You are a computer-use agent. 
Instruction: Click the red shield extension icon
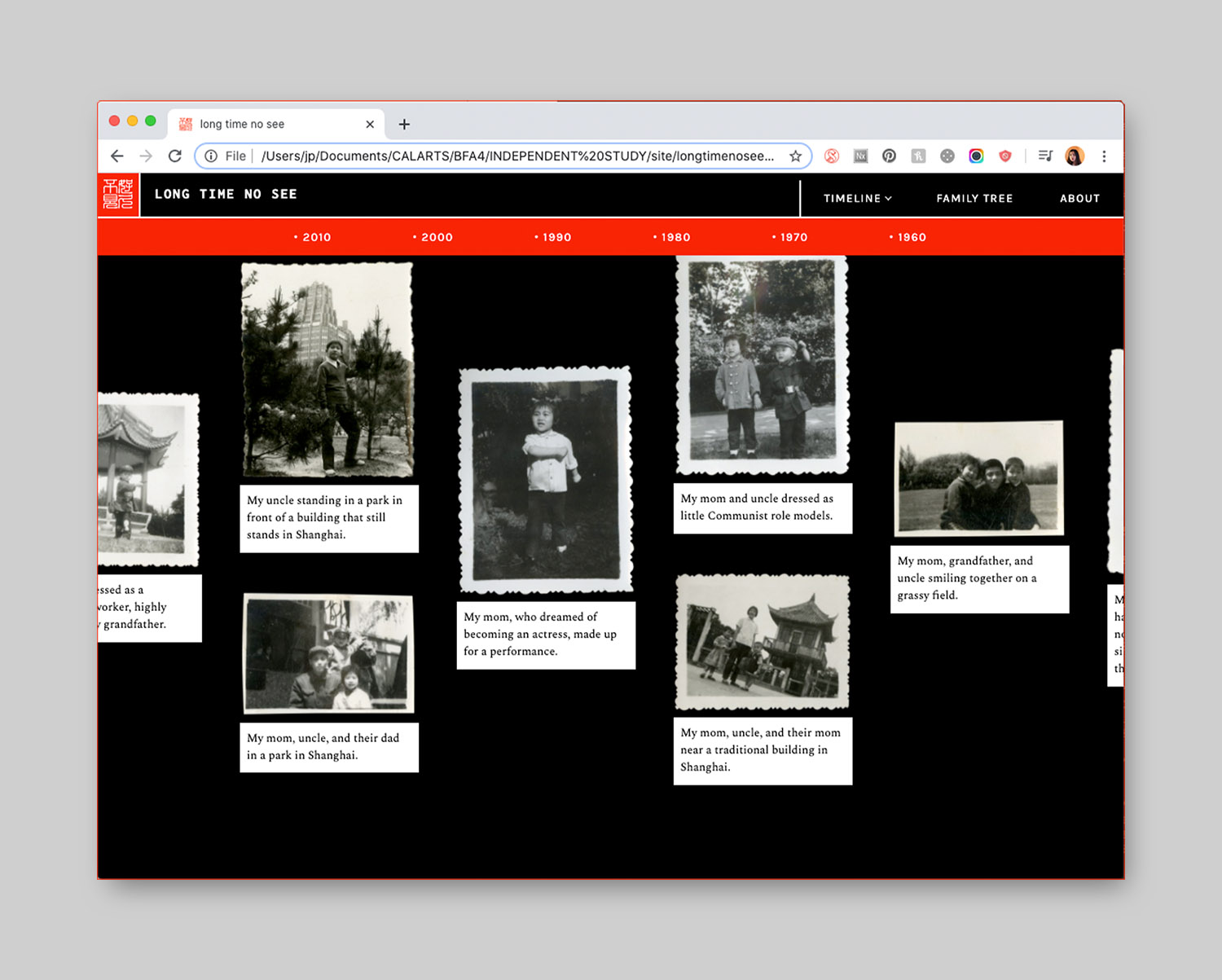(x=1005, y=156)
